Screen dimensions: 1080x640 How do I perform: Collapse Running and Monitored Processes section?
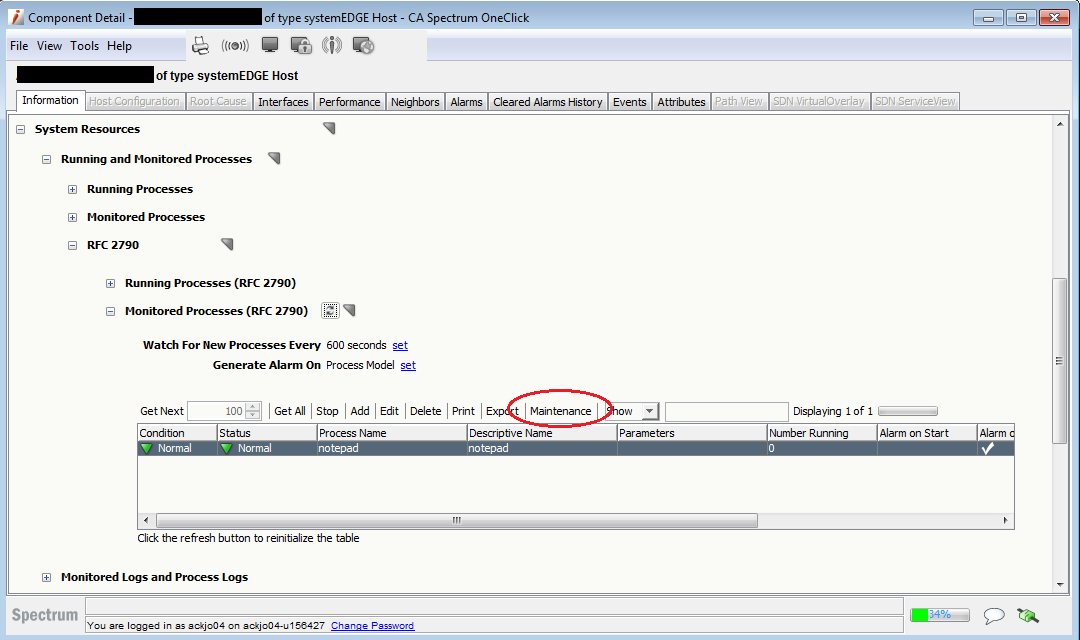(x=46, y=159)
